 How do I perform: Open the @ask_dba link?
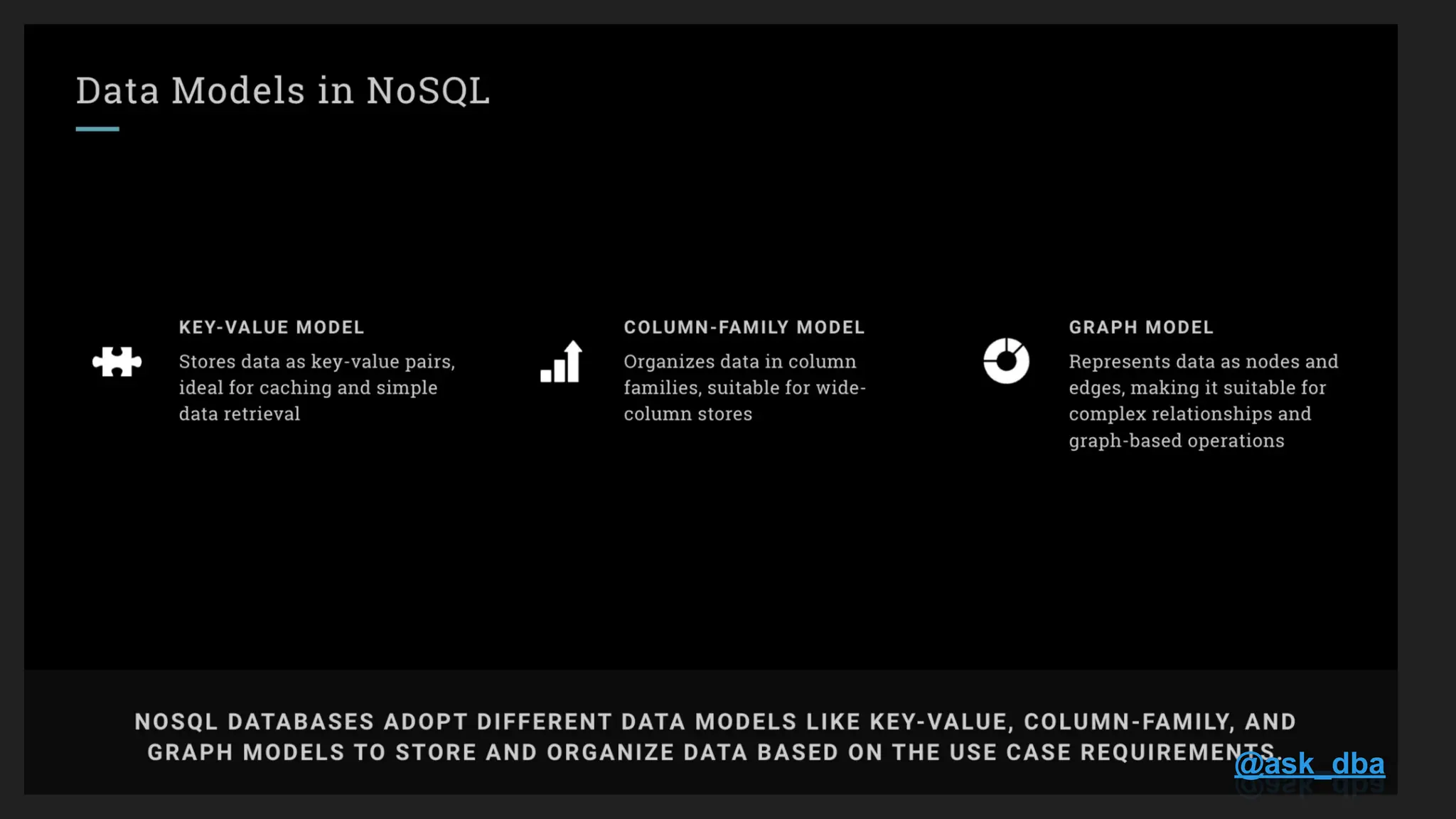coord(1310,764)
